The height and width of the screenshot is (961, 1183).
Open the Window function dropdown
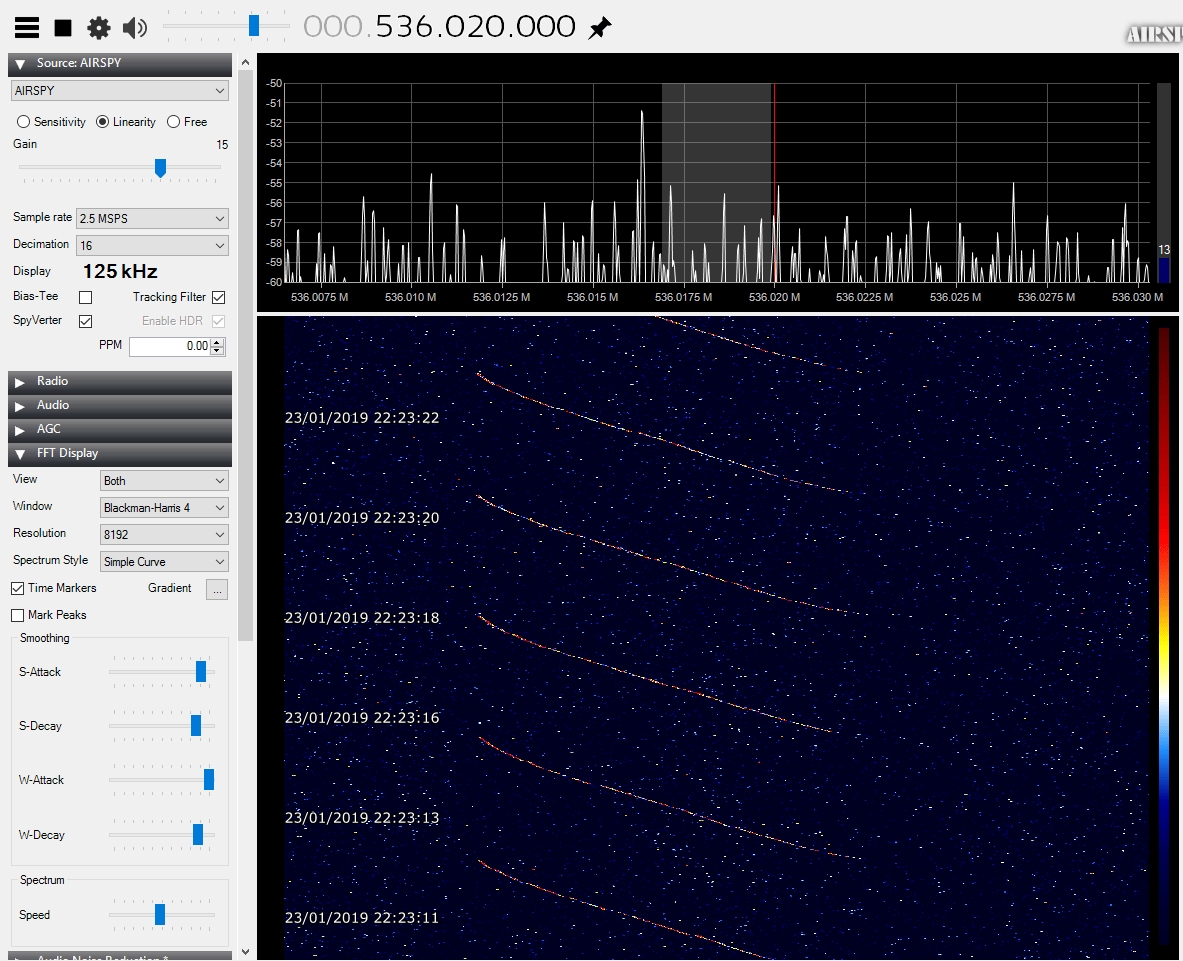(165, 508)
